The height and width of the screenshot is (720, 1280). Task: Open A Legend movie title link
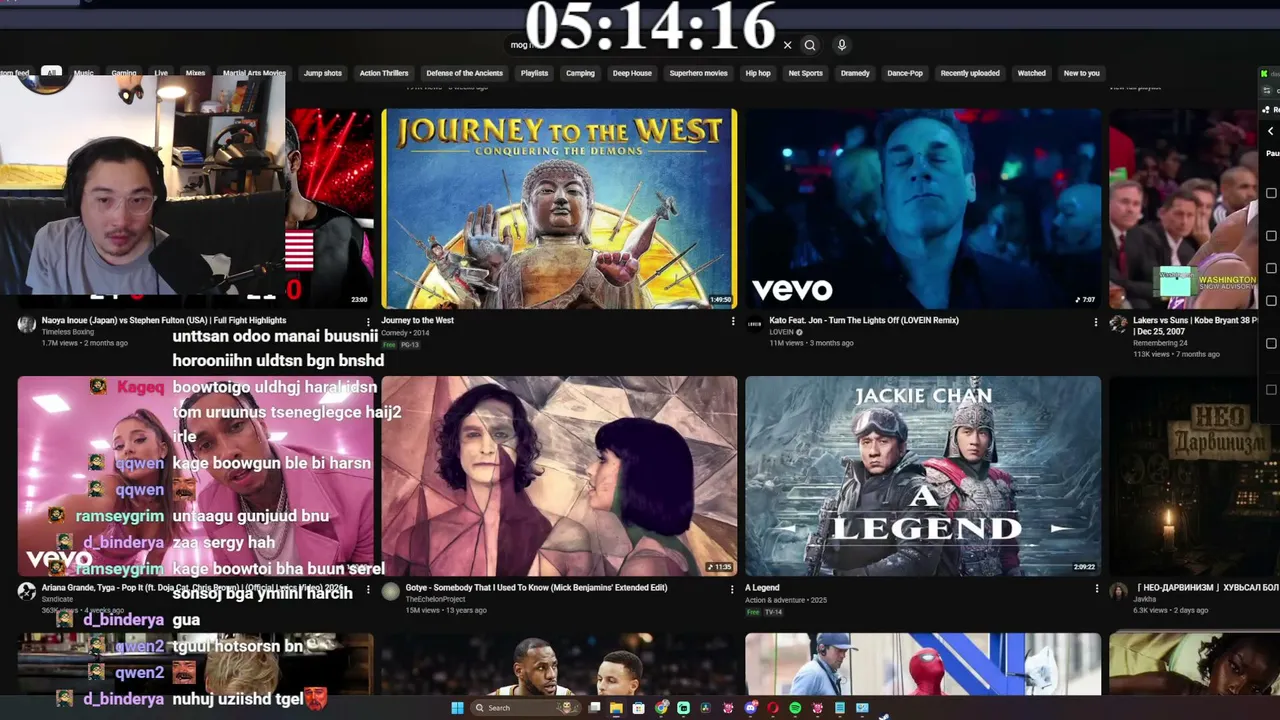pos(762,588)
